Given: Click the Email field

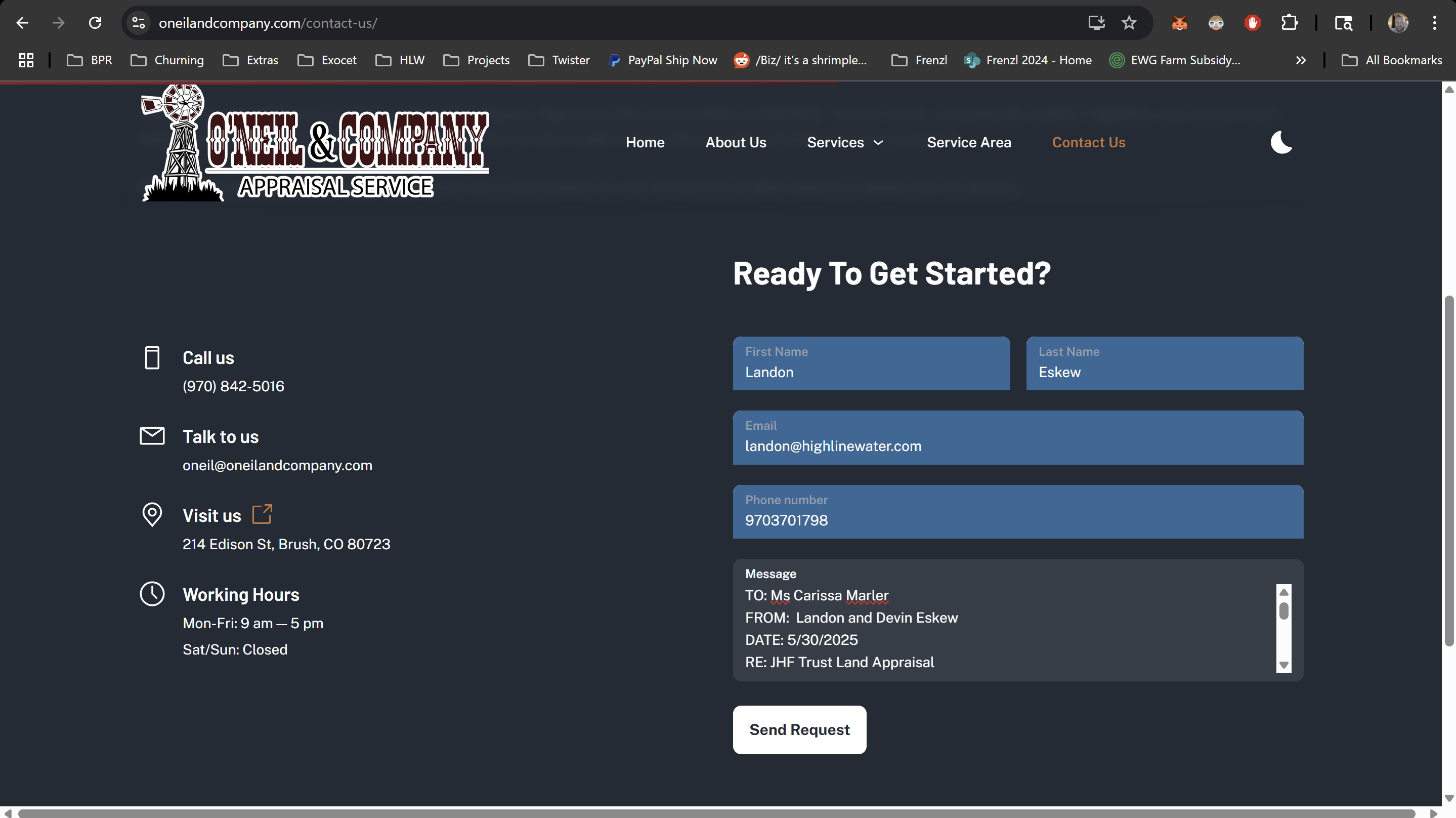Looking at the screenshot, I should (1018, 437).
